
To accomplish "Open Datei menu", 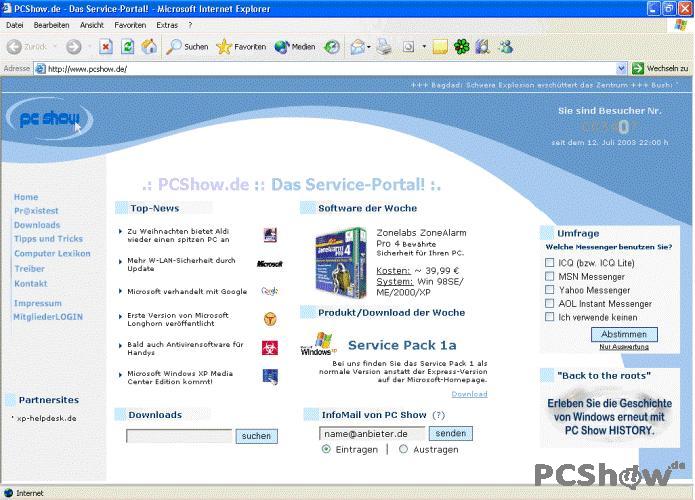I will 15,25.
